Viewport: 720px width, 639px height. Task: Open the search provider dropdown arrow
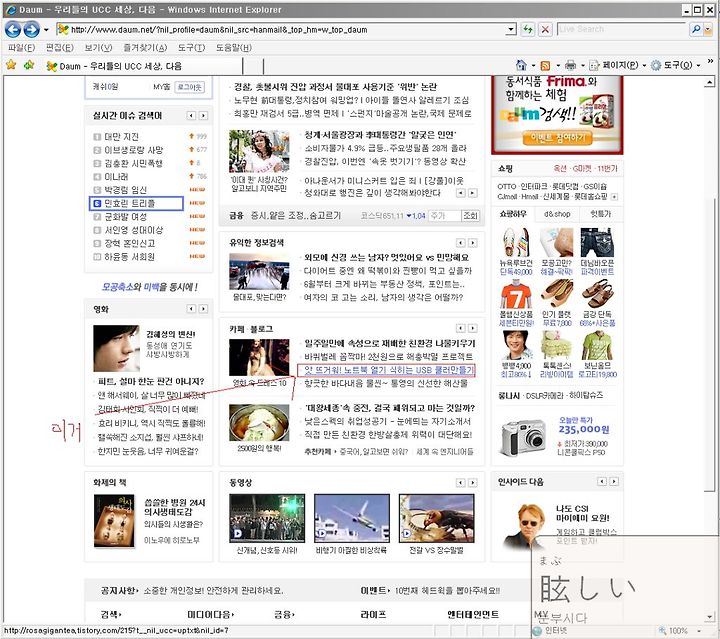pos(708,29)
